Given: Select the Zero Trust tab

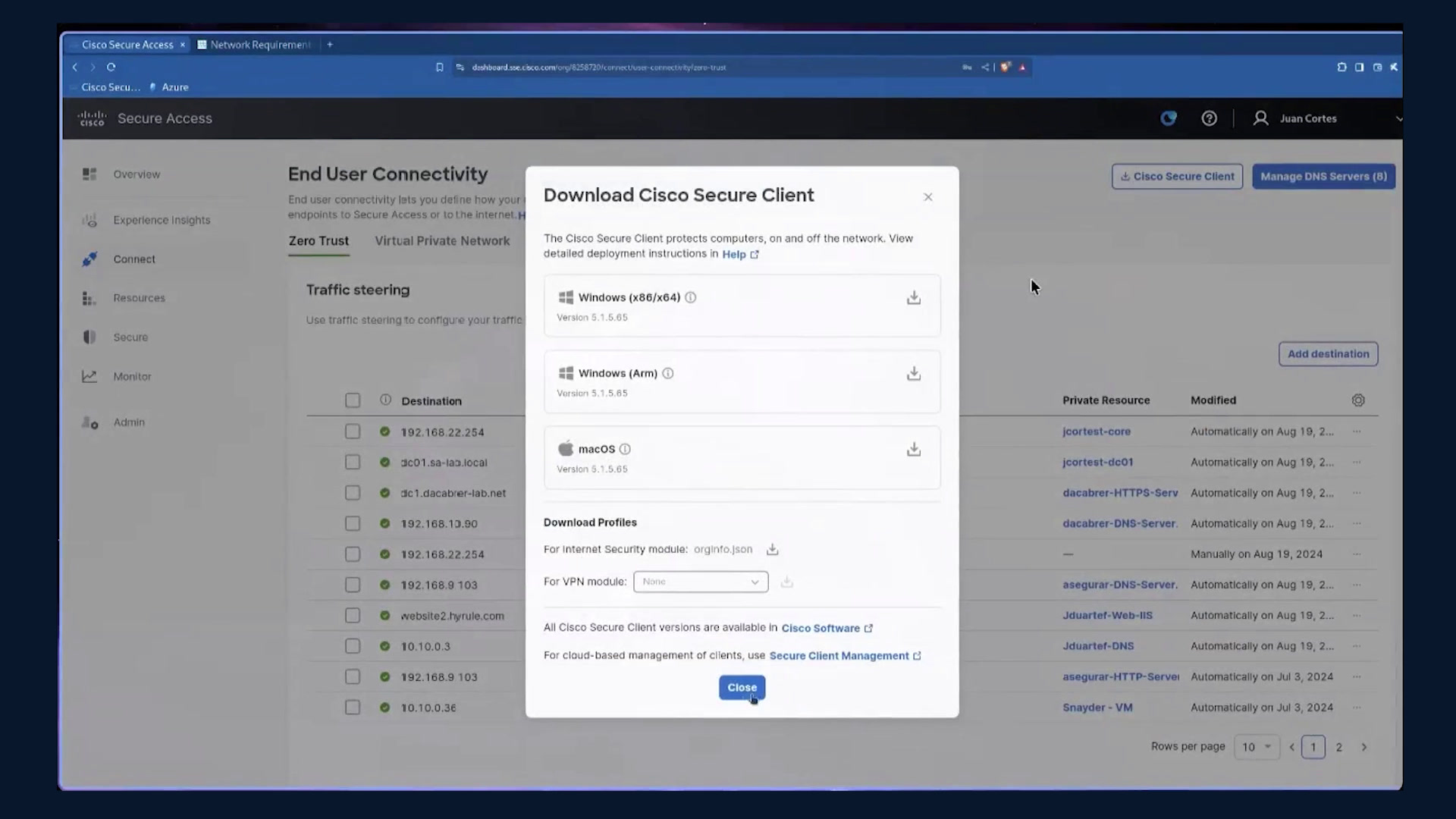Looking at the screenshot, I should point(318,241).
